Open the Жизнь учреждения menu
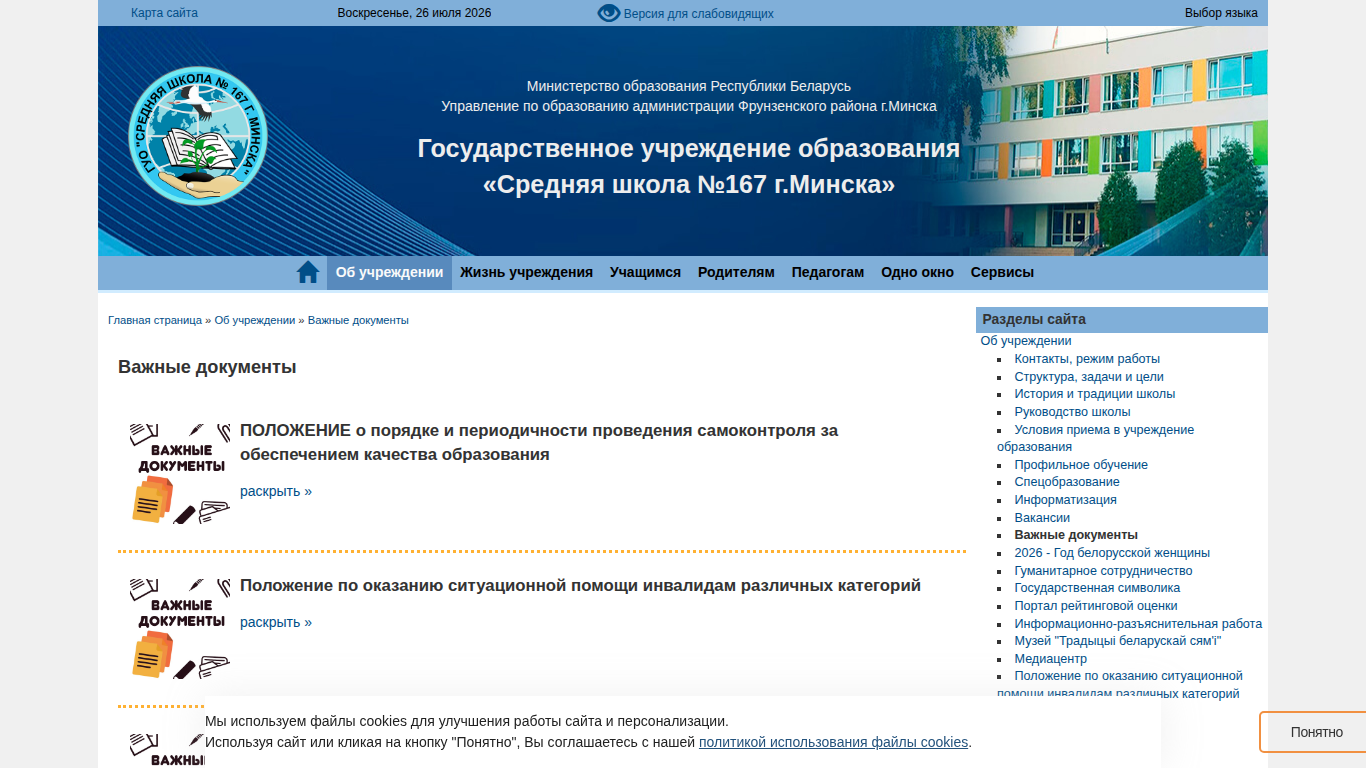Viewport: 1366px width, 768px height. [x=526, y=272]
